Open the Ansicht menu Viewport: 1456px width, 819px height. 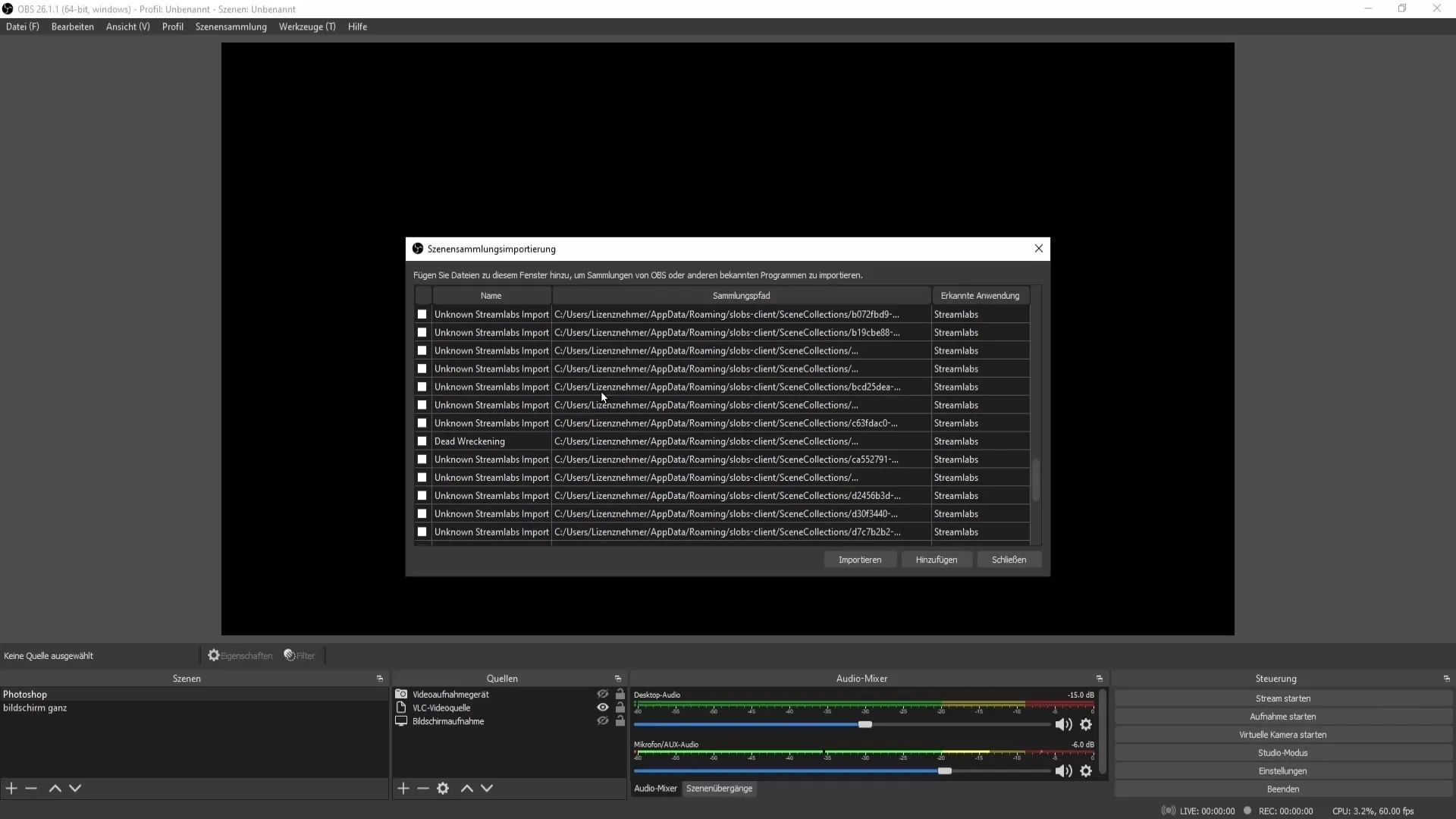(x=128, y=27)
